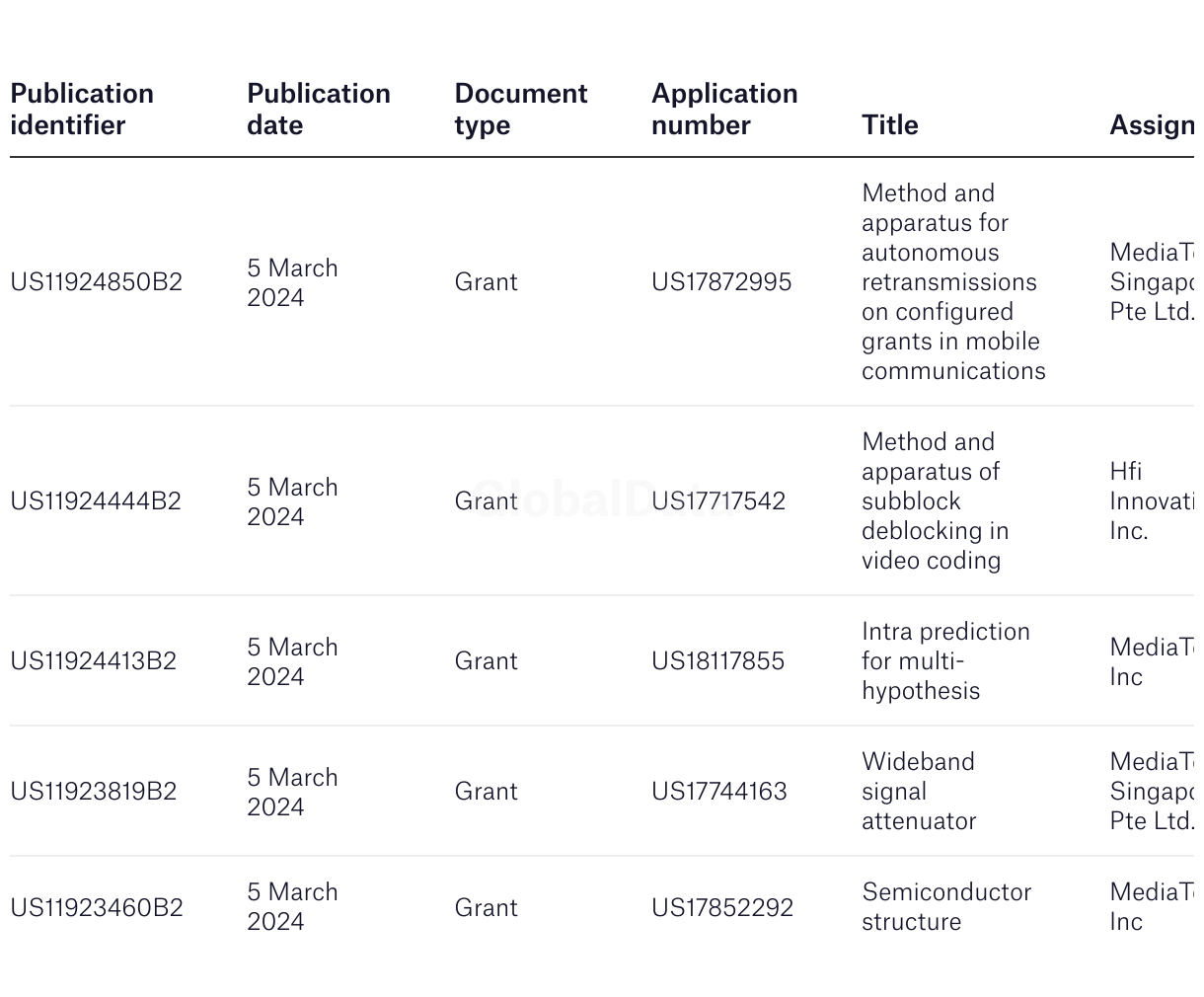Select the Application number column header
Viewport: 1204px width, 997px height.
724,110
